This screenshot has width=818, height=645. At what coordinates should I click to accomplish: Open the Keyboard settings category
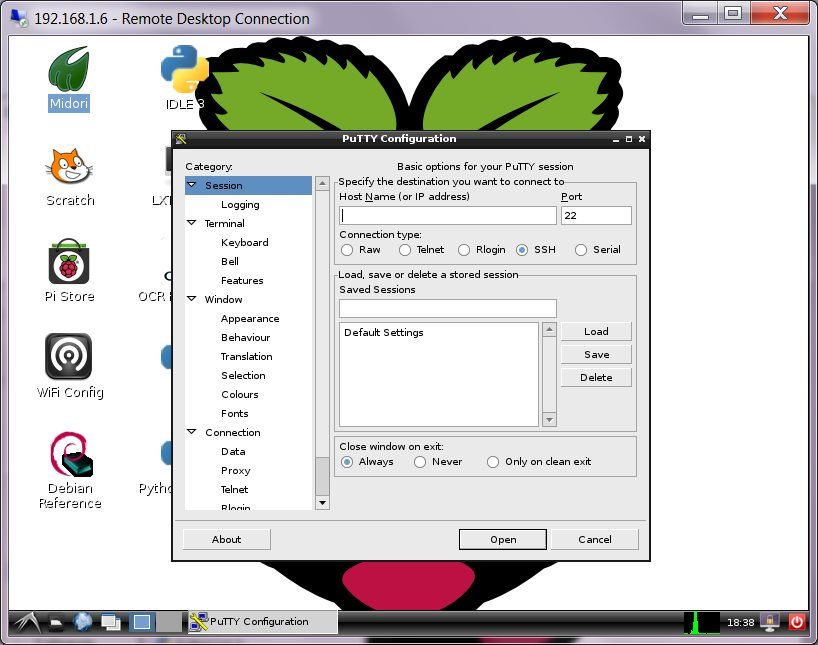pos(245,243)
